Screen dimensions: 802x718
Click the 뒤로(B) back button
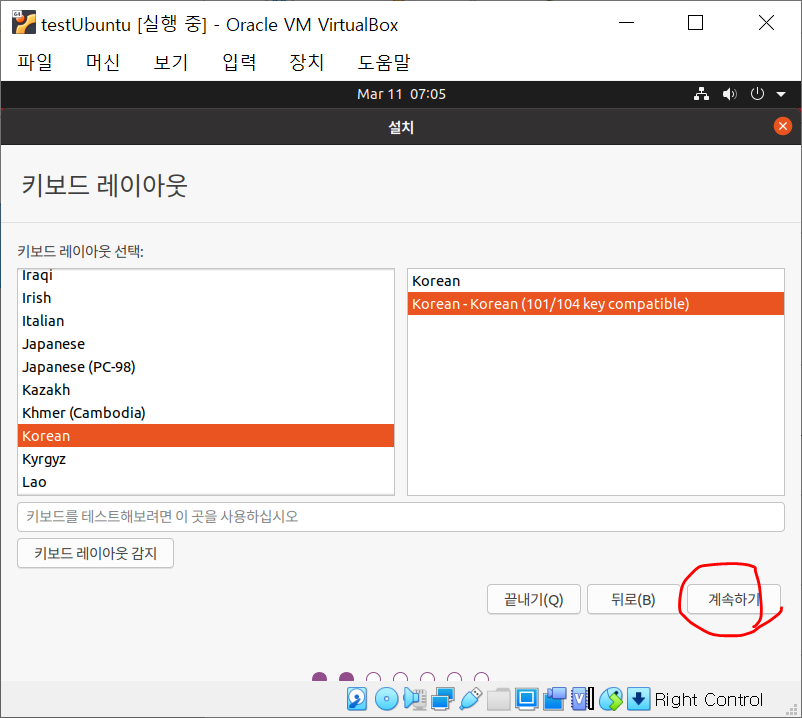pos(633,599)
